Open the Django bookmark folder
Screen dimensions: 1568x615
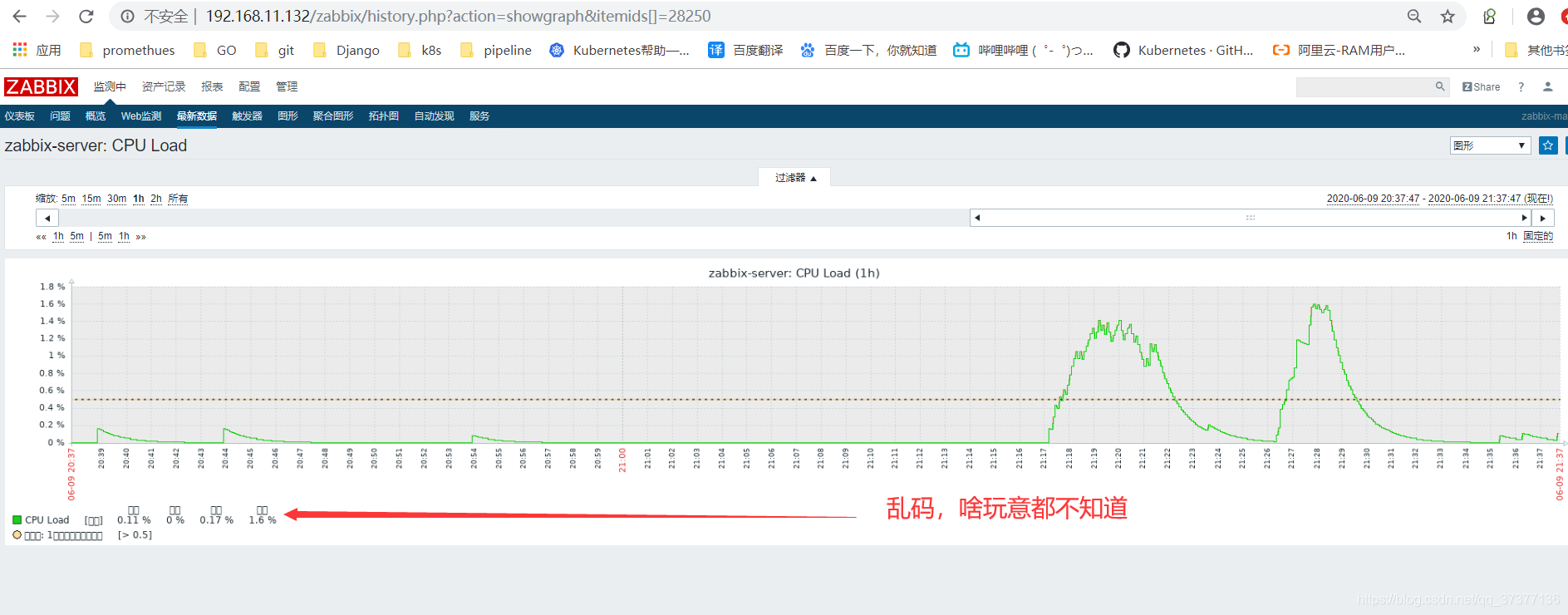tap(346, 50)
